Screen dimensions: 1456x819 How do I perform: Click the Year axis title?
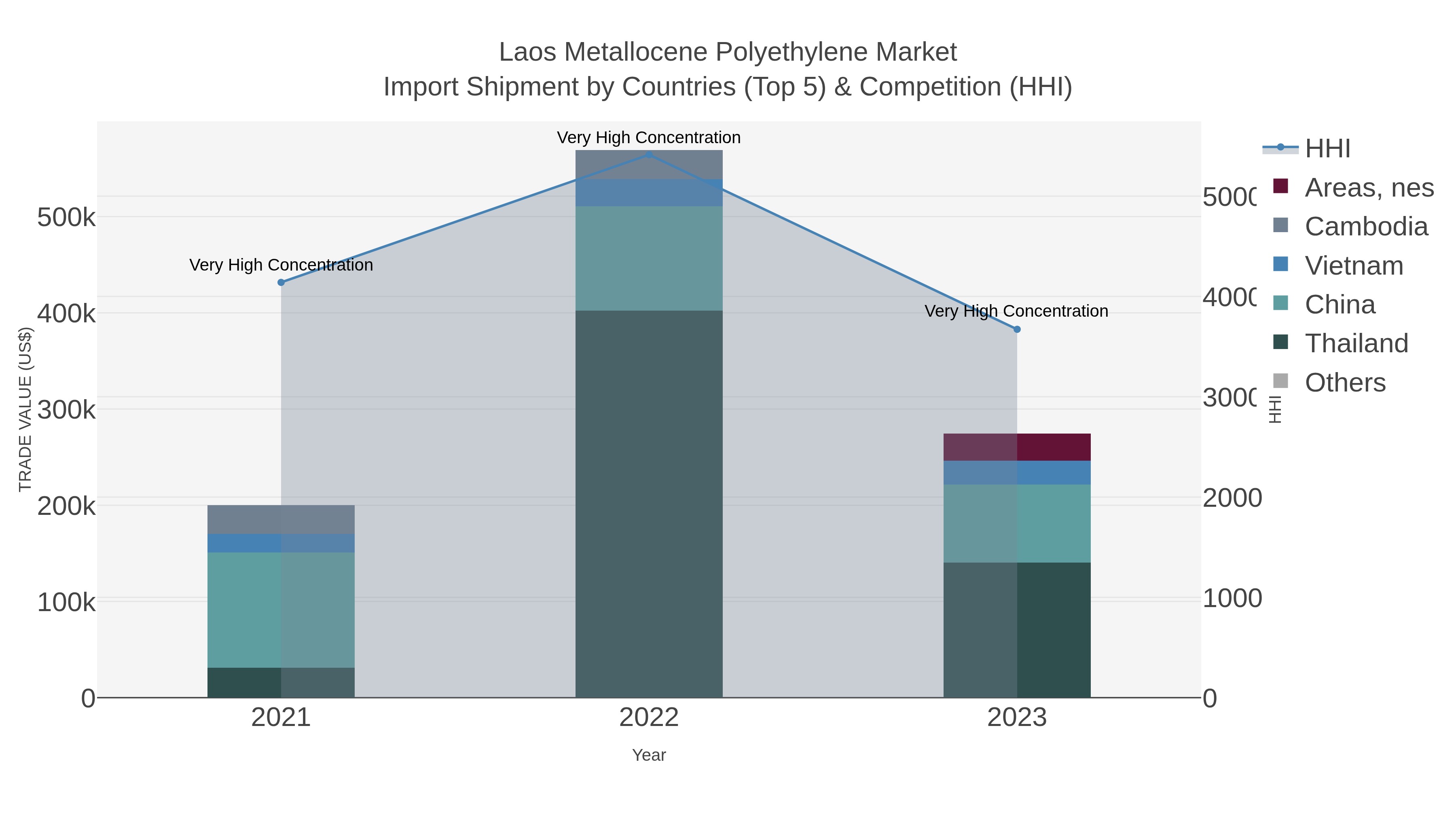(x=649, y=755)
